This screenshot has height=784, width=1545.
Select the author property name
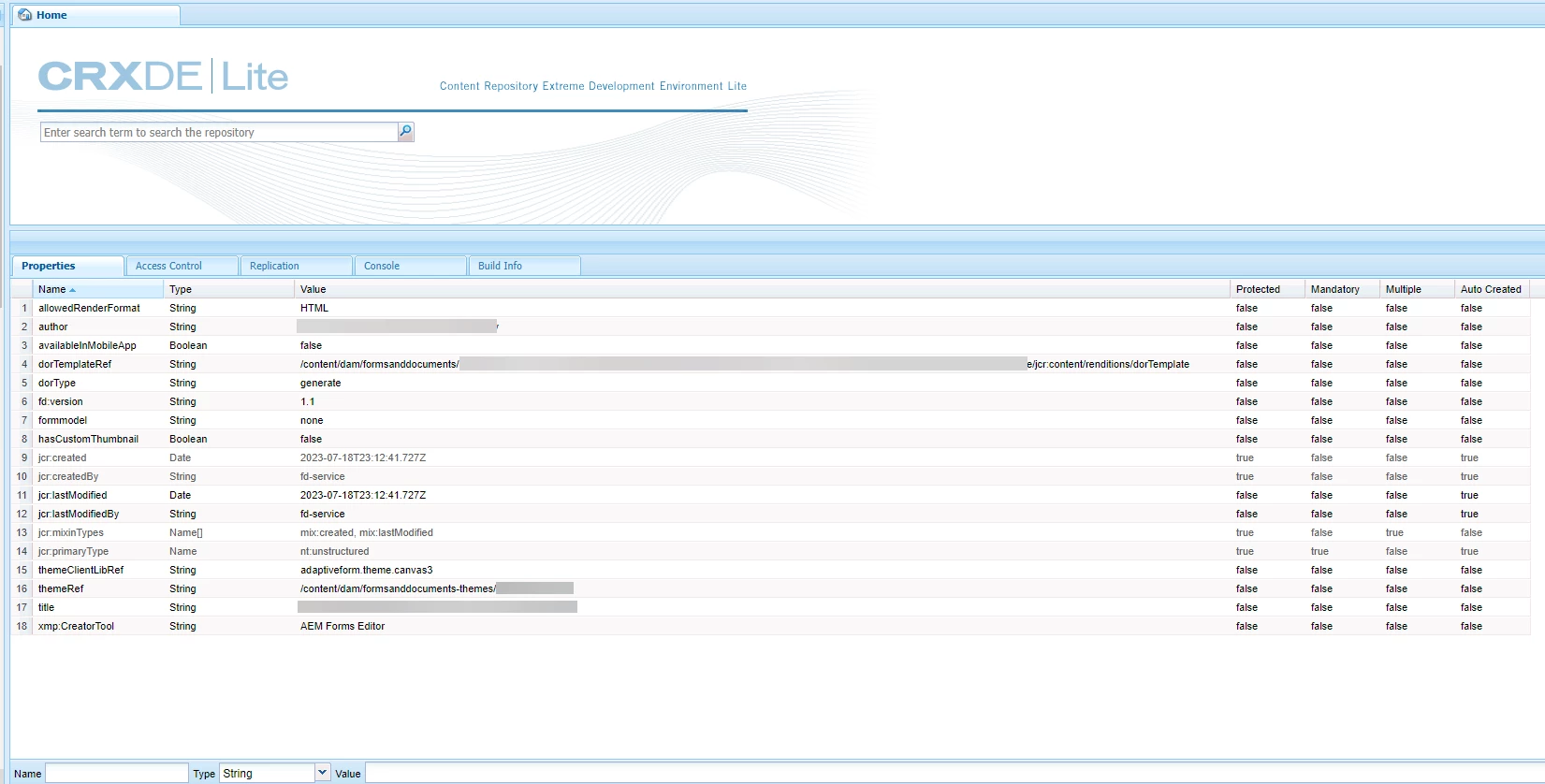[x=53, y=327]
